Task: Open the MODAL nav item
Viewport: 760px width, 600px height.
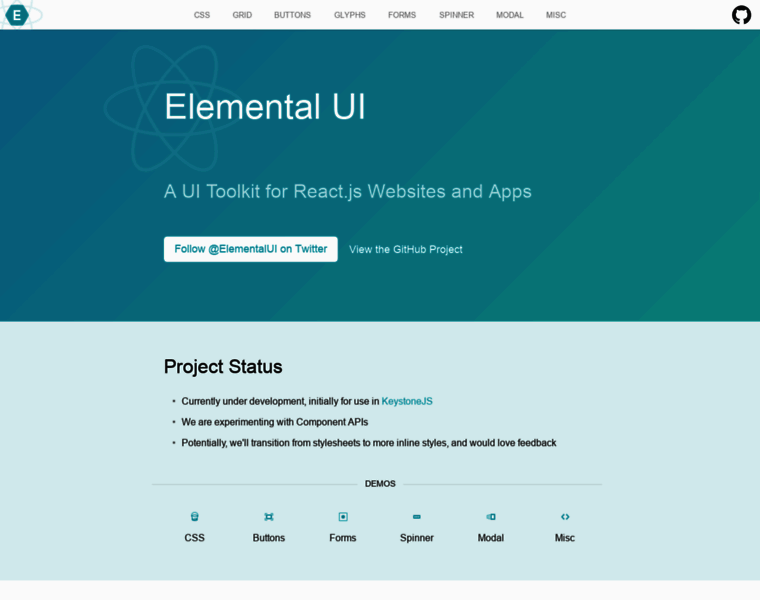Action: [509, 15]
